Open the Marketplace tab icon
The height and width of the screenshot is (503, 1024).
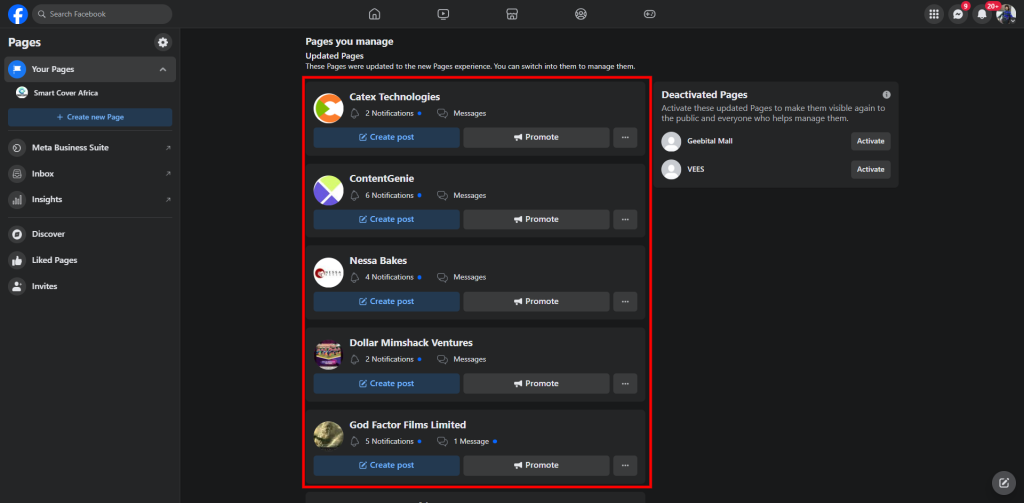(512, 14)
